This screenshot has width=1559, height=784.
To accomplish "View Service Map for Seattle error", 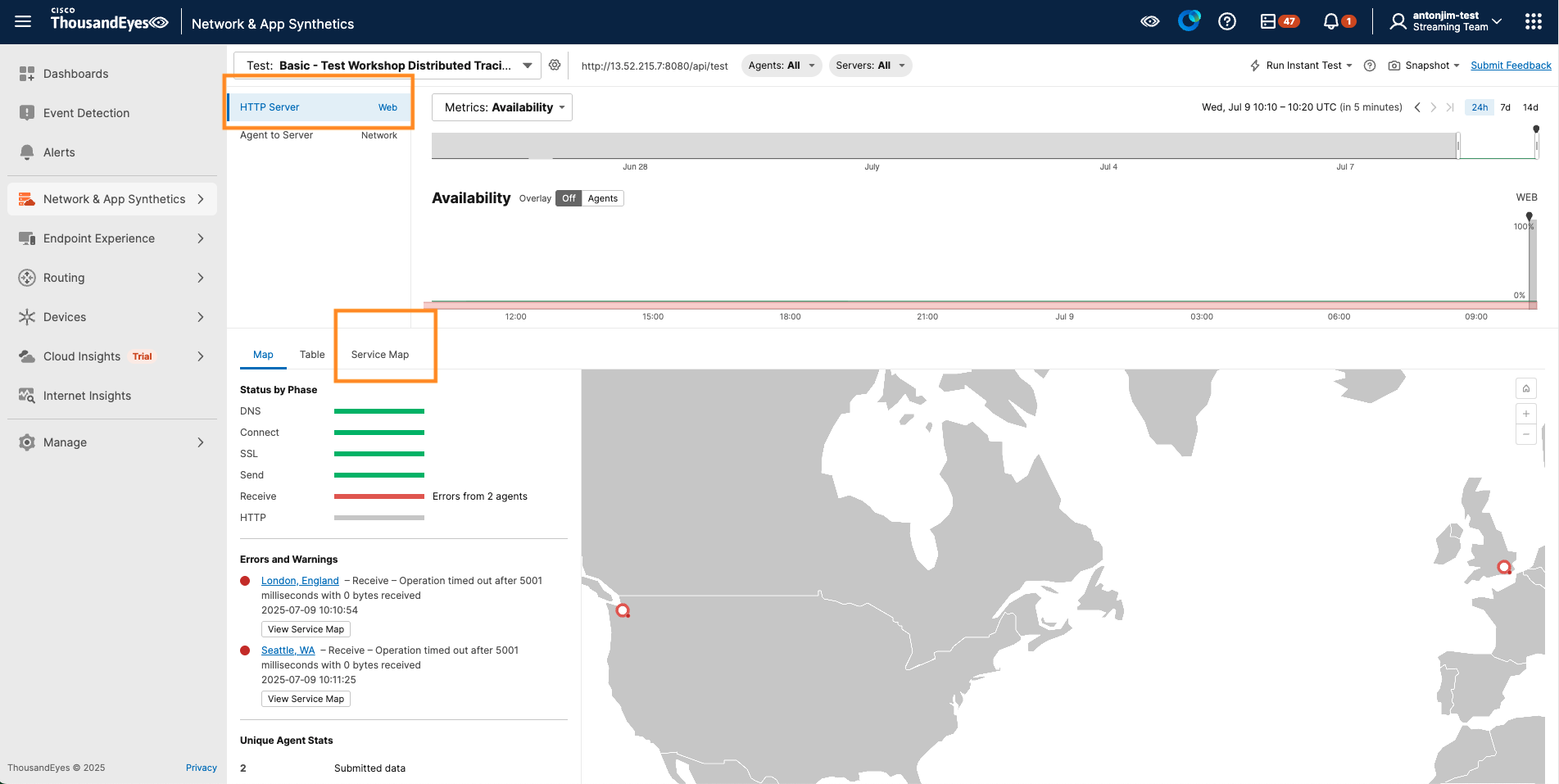I will pyautogui.click(x=306, y=699).
